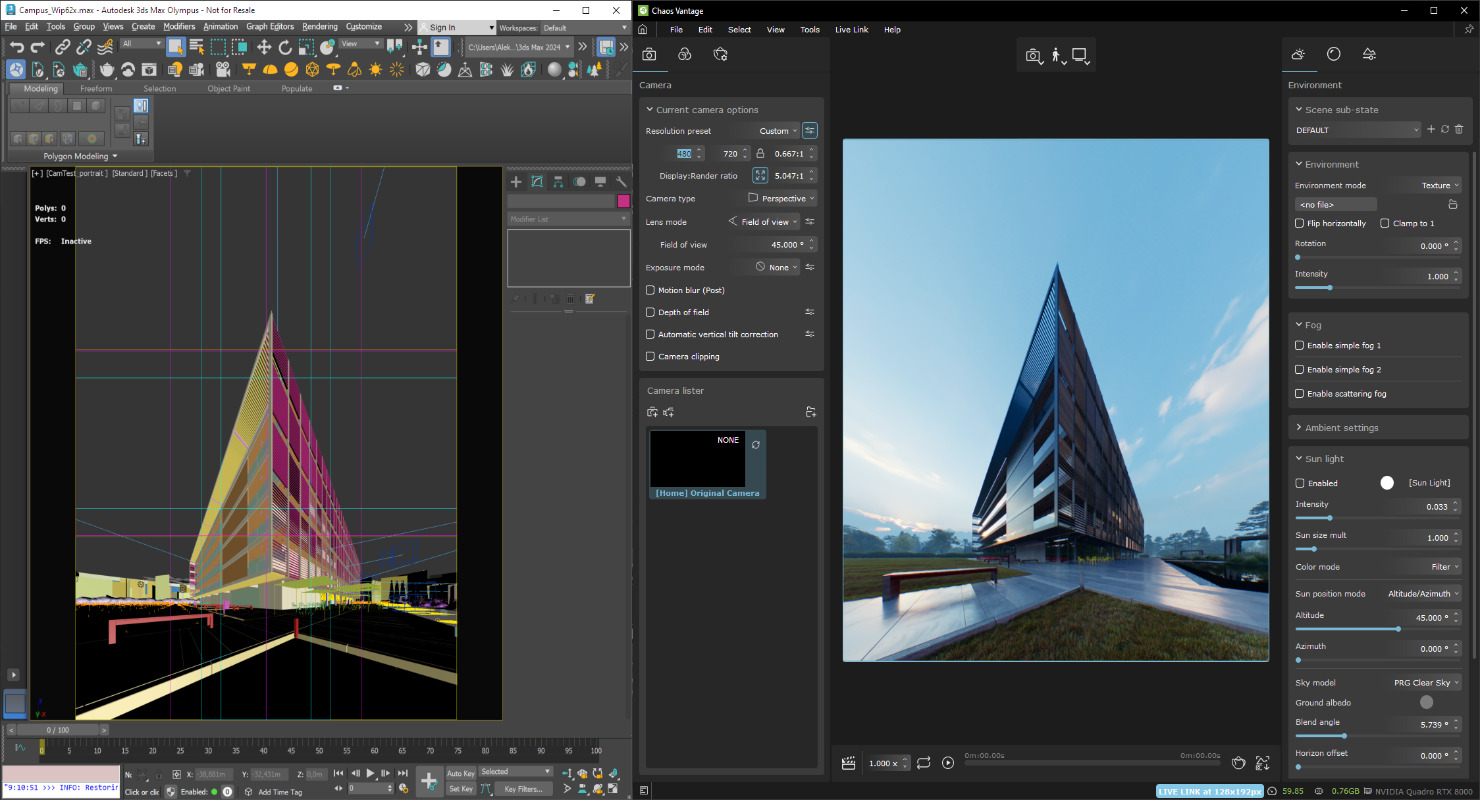Open the Camera panel in Chaos Vantage
The width and height of the screenshot is (1480, 800).
tap(649, 54)
